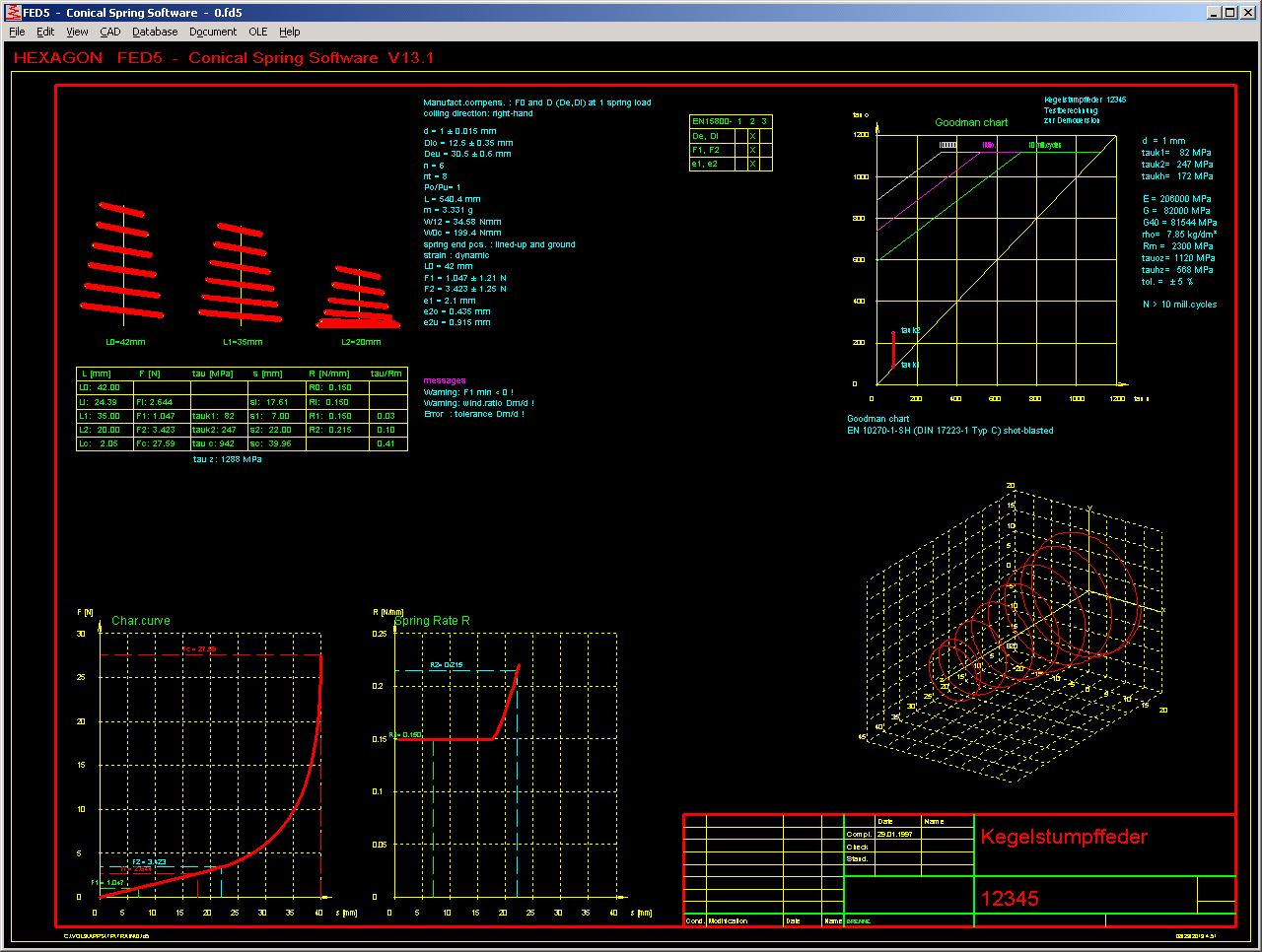
Task: Click the FED5 application icon in title bar
Action: click(13, 13)
